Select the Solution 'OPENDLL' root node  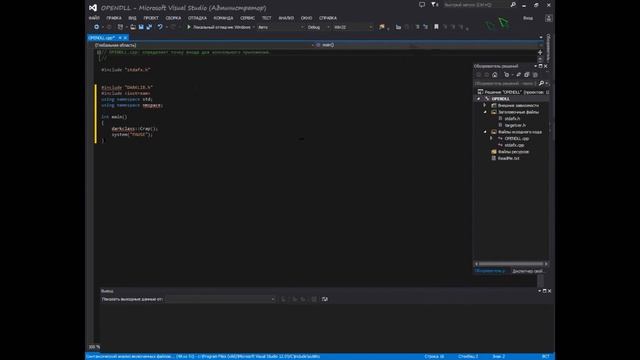513,92
